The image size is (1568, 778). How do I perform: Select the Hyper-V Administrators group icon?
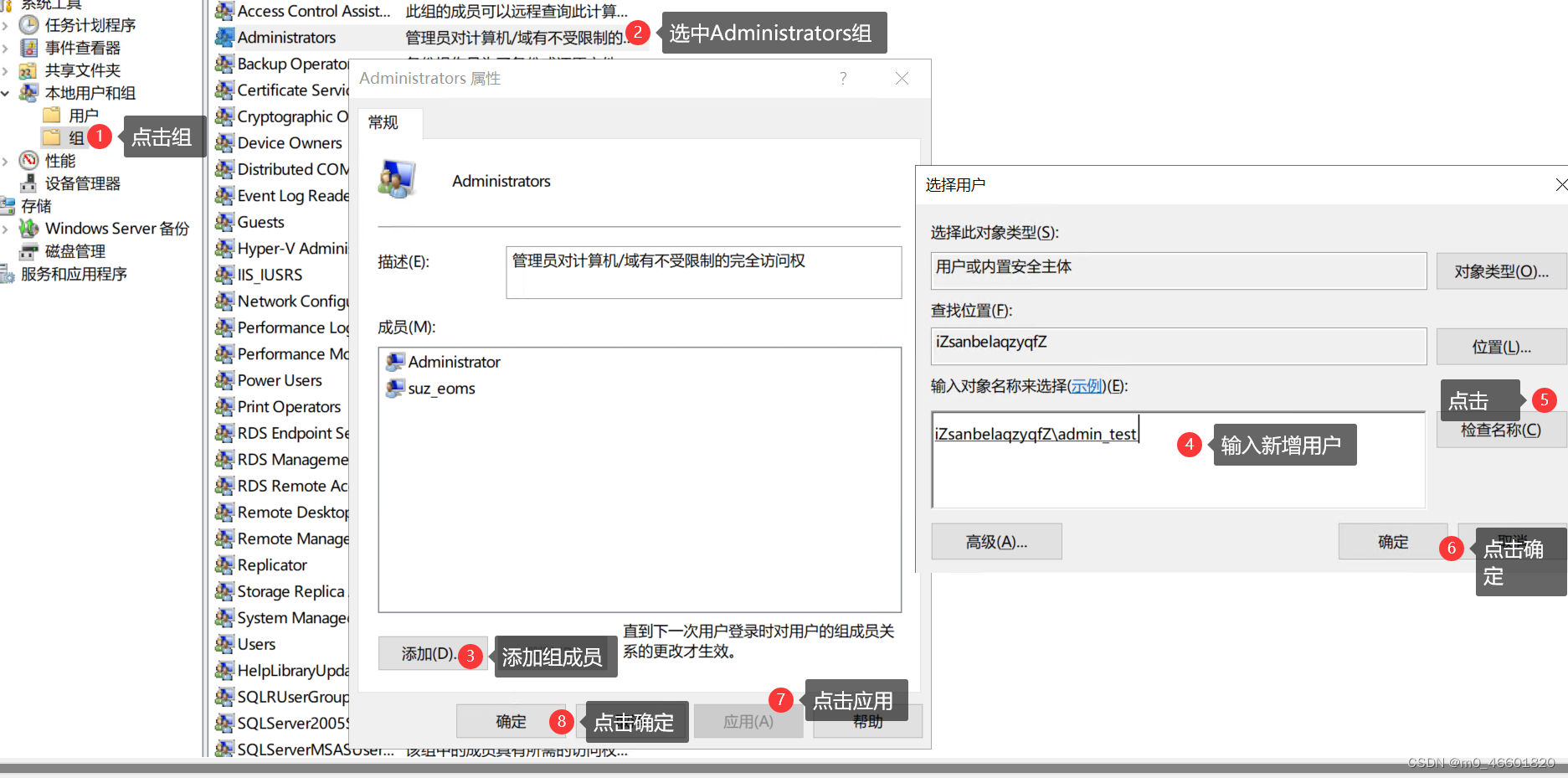click(x=224, y=248)
